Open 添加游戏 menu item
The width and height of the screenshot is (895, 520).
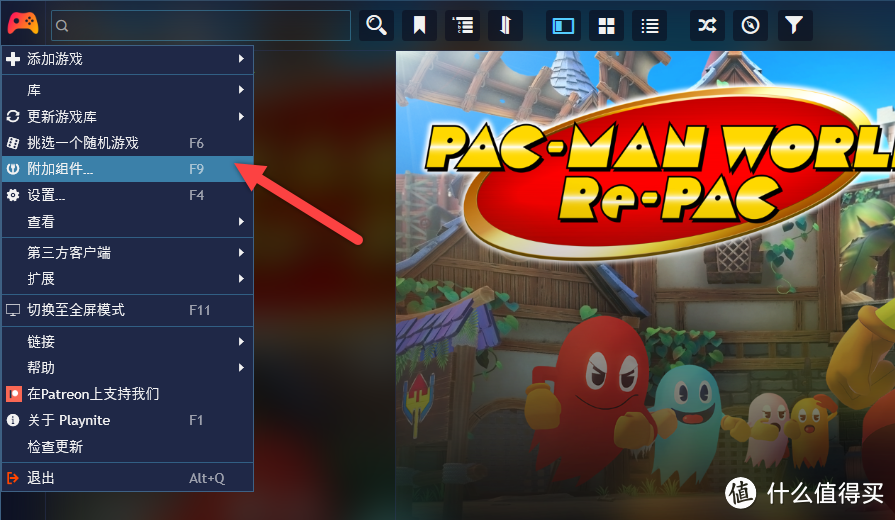(x=128, y=59)
